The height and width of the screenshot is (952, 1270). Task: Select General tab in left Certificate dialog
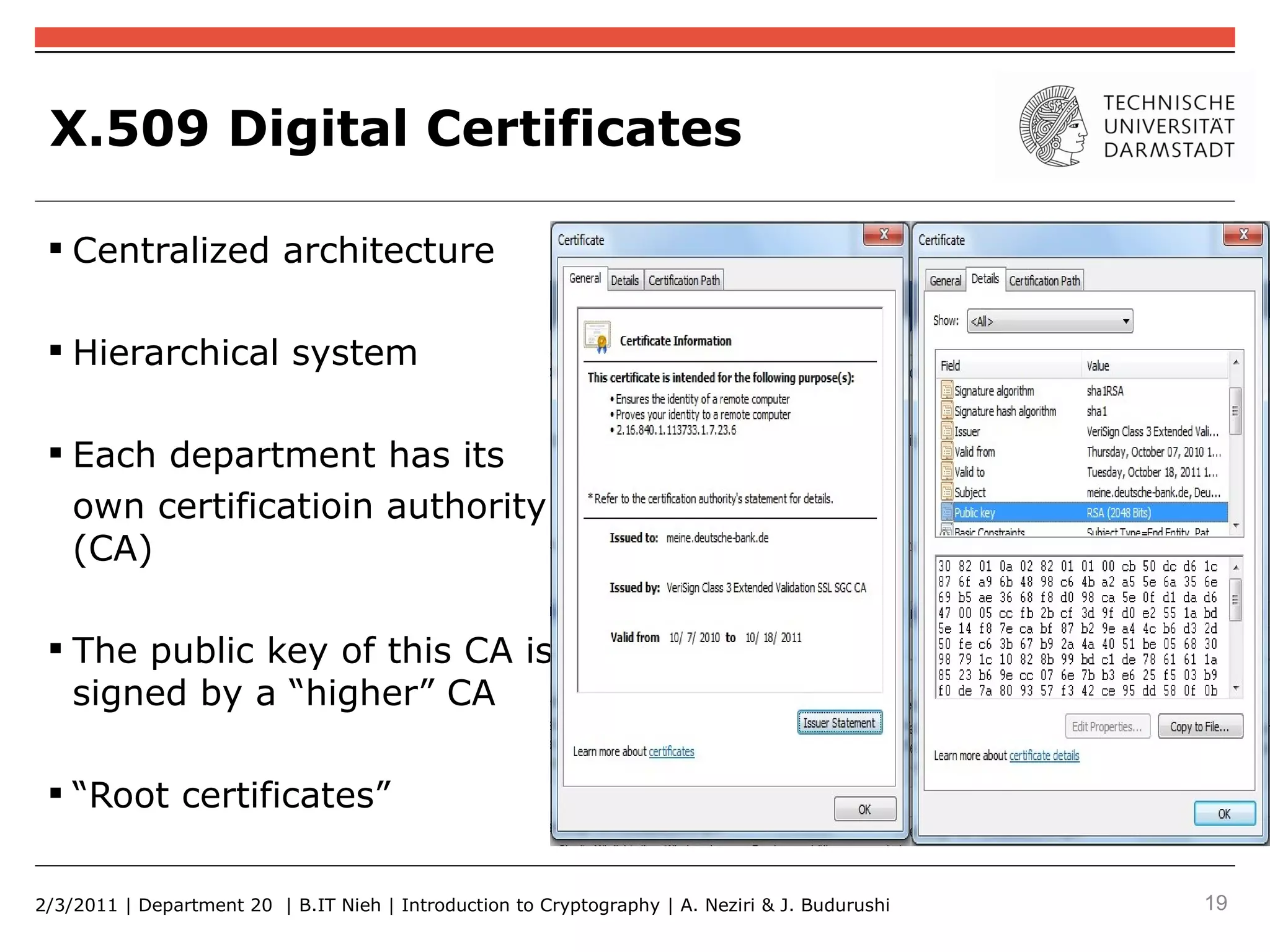(x=585, y=278)
